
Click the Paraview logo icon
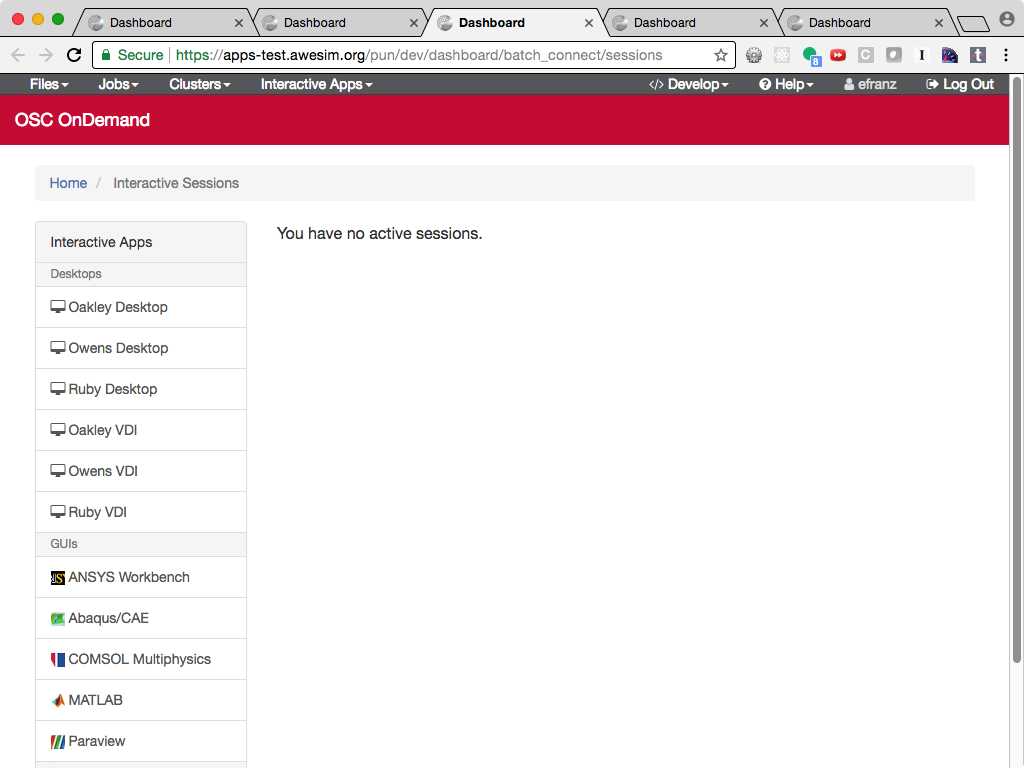click(x=57, y=741)
